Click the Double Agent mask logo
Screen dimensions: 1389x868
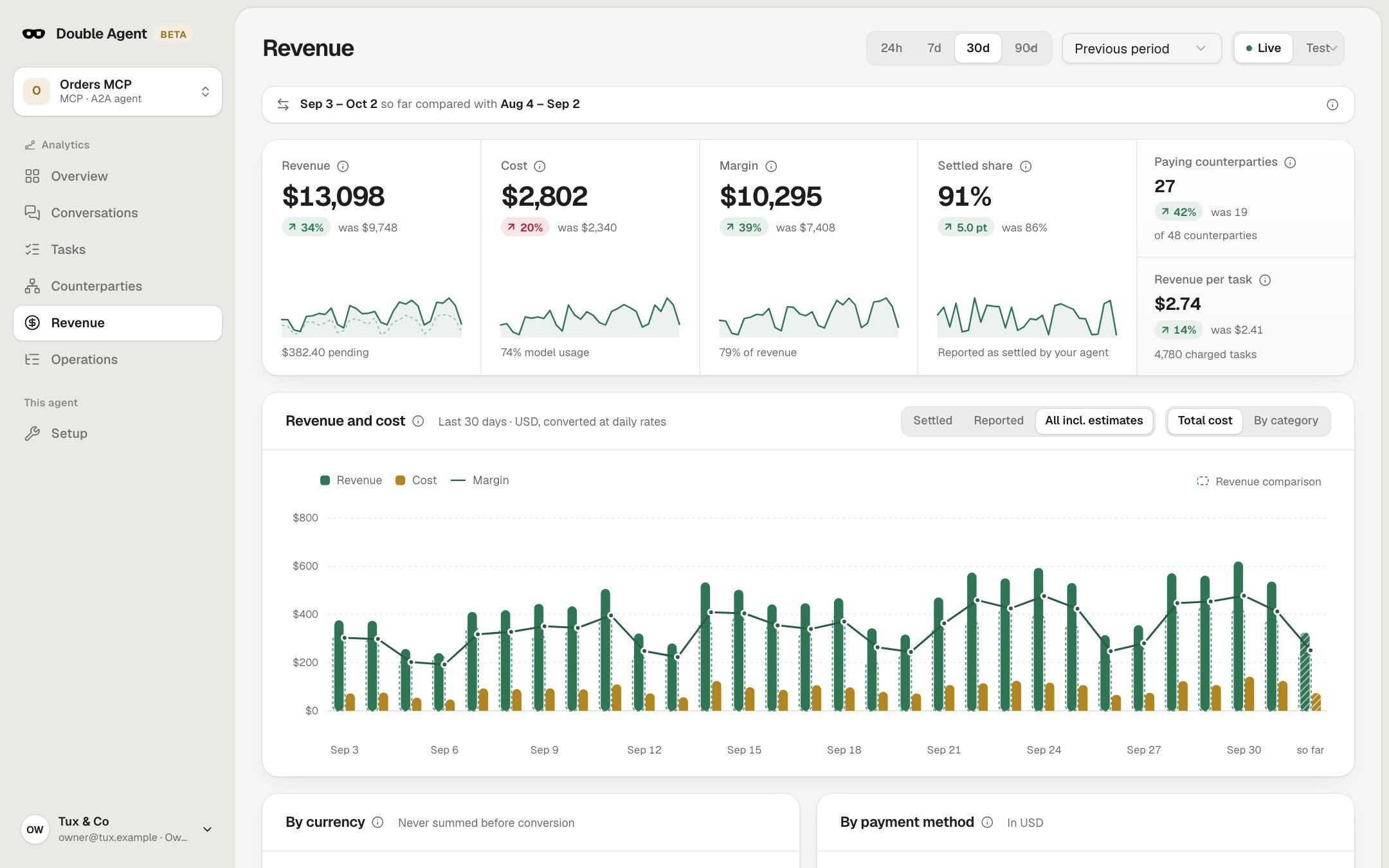(x=33, y=34)
